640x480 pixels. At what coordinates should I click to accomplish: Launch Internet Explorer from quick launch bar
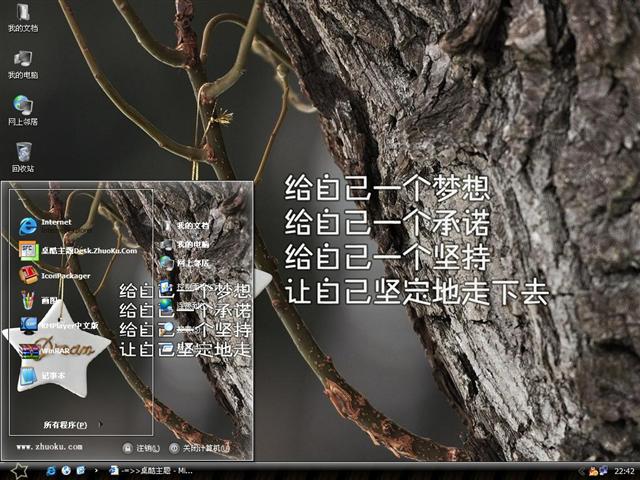[51, 471]
